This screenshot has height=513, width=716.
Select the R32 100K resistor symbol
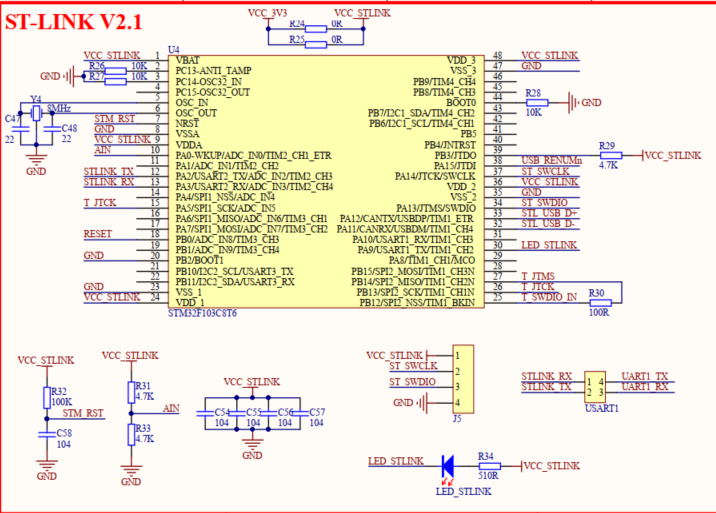coord(47,397)
